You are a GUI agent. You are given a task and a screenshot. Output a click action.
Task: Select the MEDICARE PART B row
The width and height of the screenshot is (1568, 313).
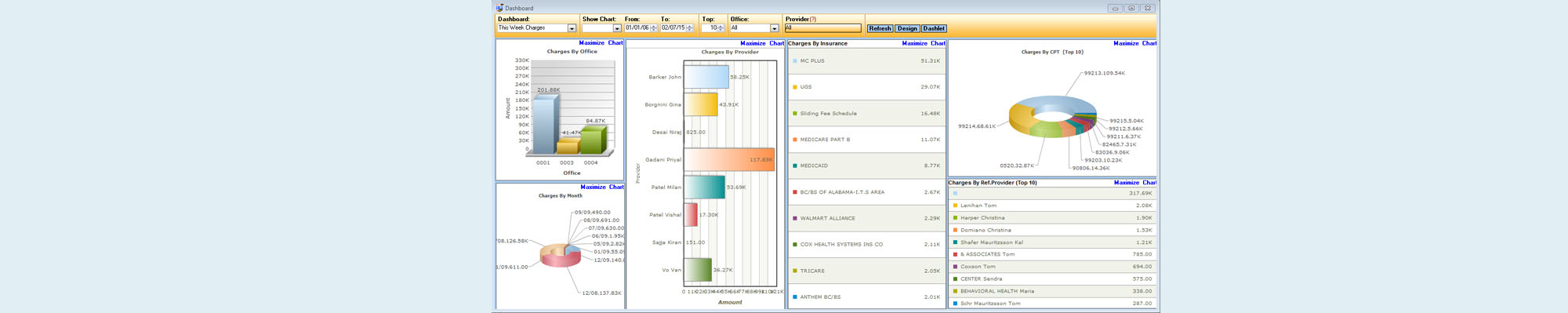pos(866,140)
